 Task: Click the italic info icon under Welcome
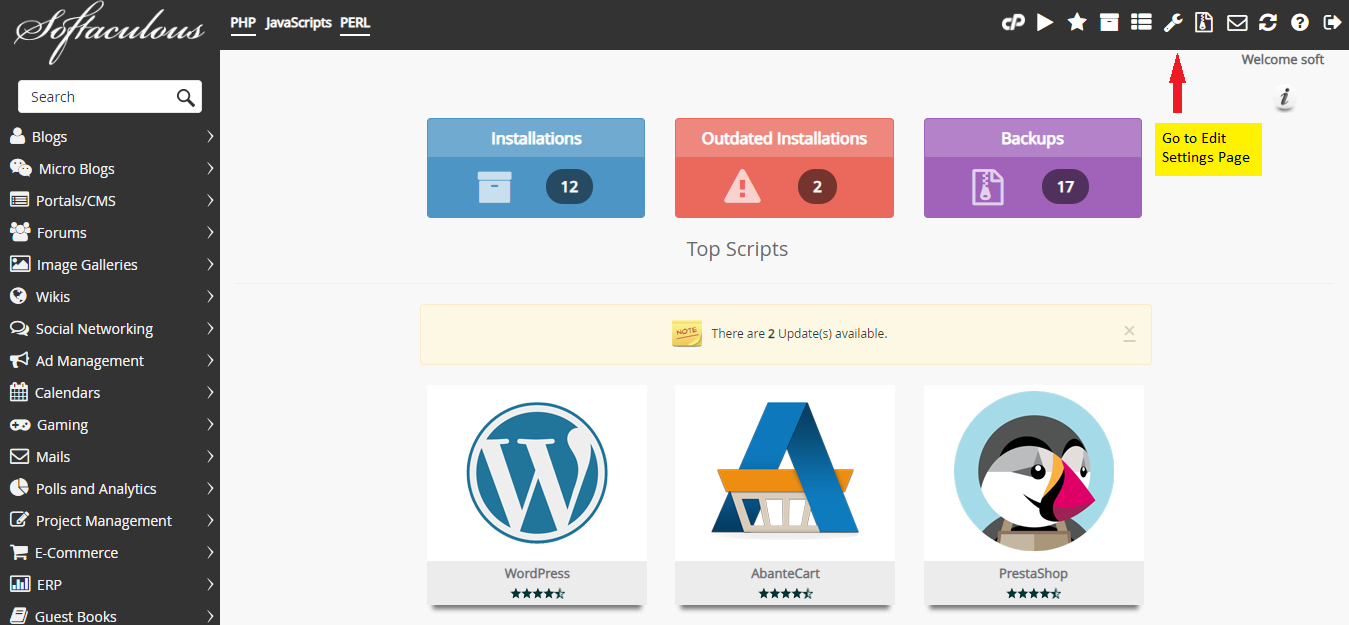[1285, 98]
